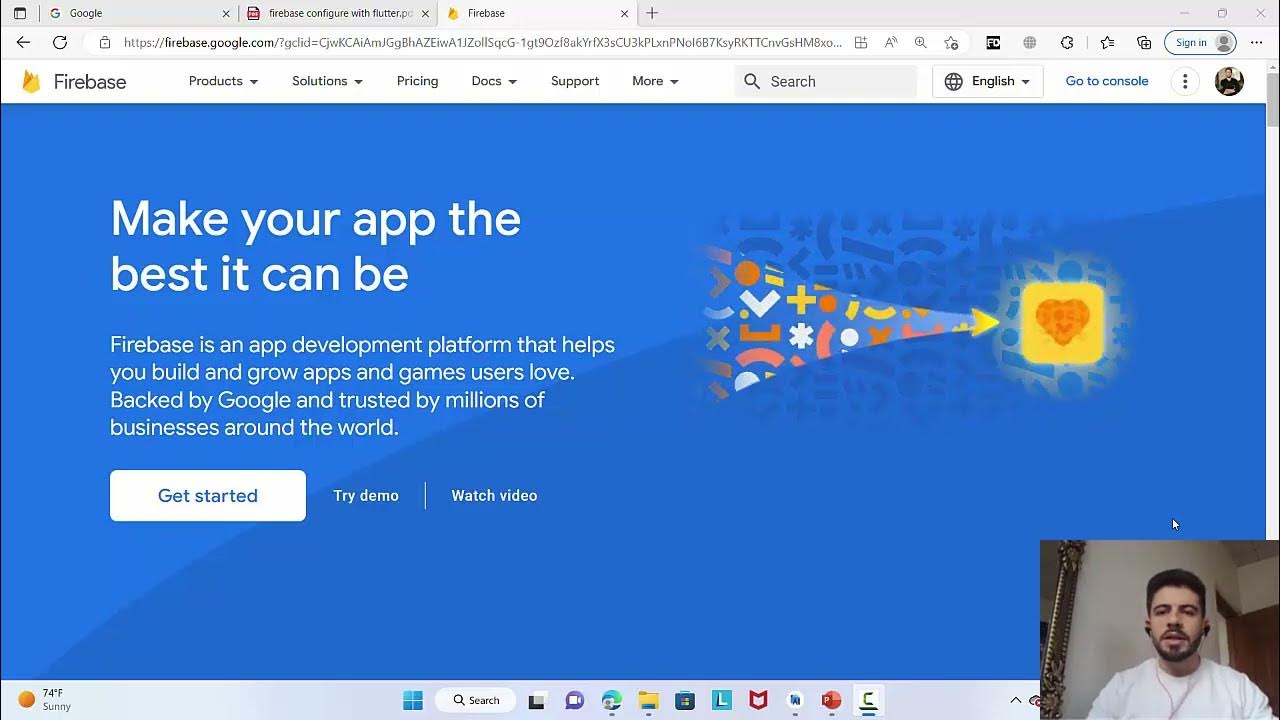Screen dimensions: 1280x720
Task: Open browser Collections
Action: [x=1144, y=42]
